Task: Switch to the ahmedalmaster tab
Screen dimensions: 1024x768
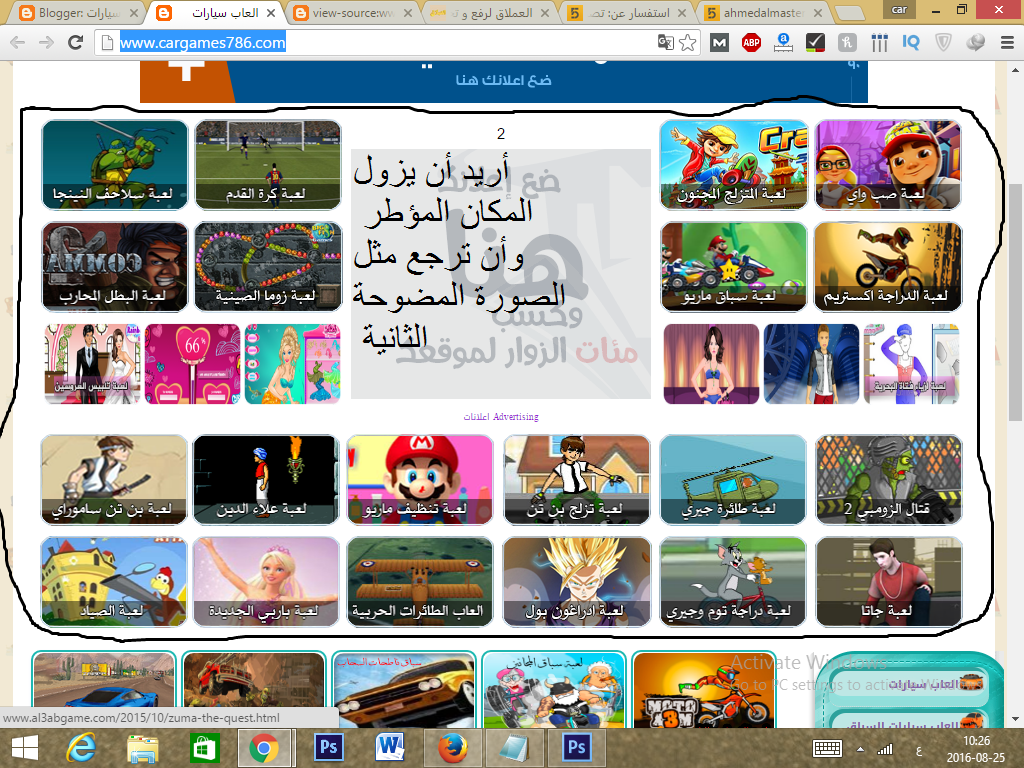Action: pos(764,13)
